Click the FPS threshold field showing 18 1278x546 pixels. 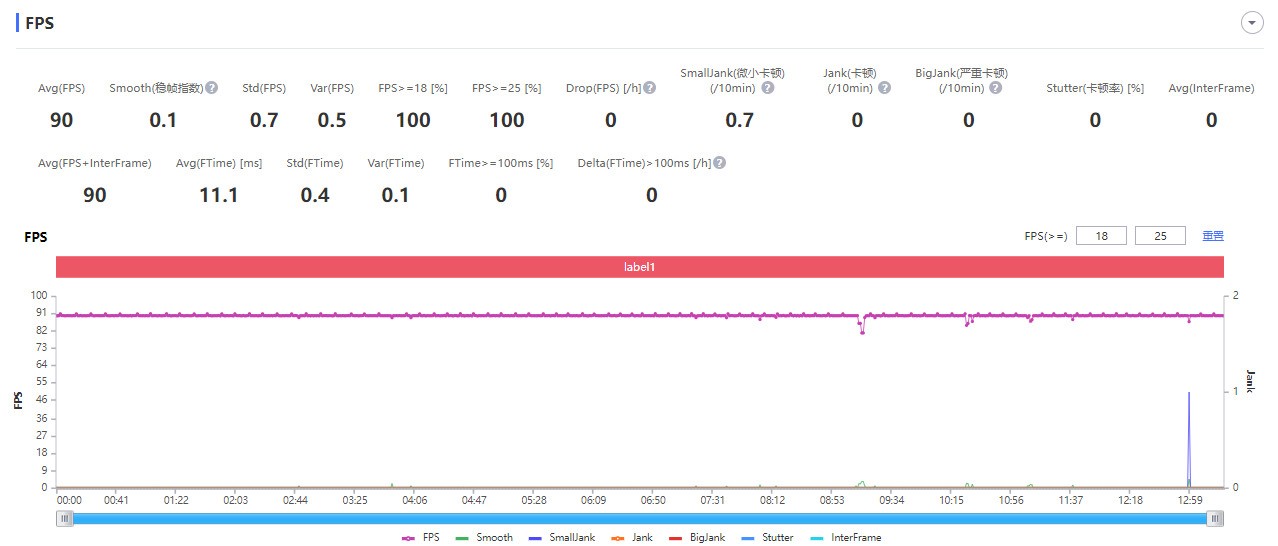[x=1101, y=236]
